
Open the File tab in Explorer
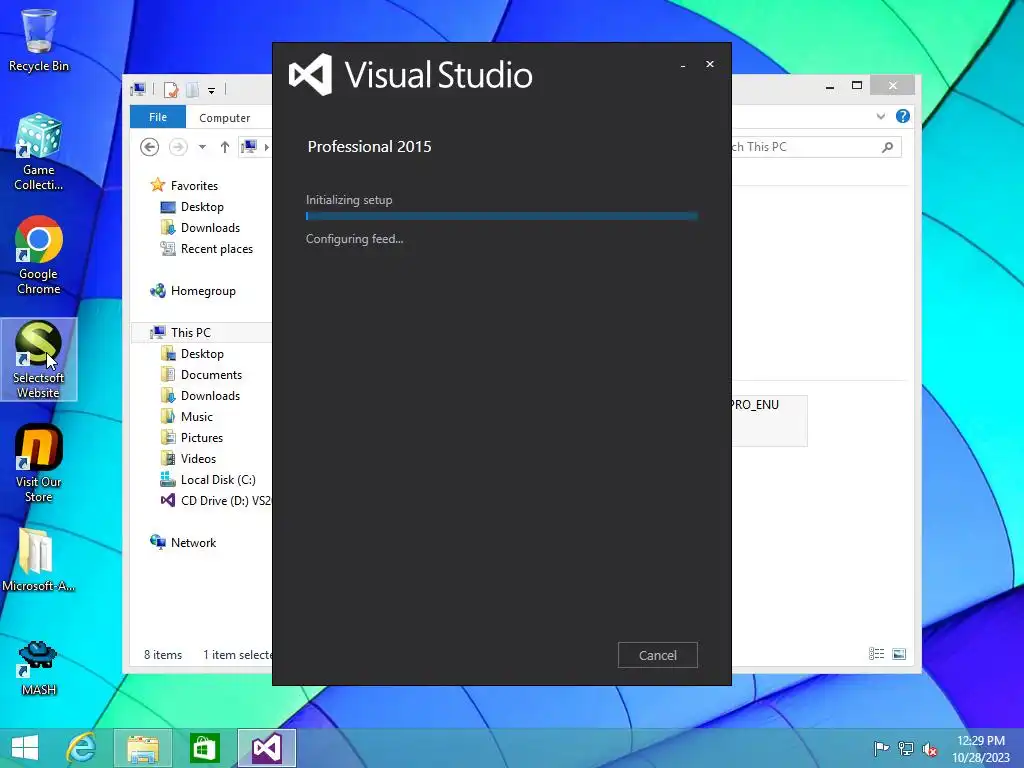coord(158,117)
